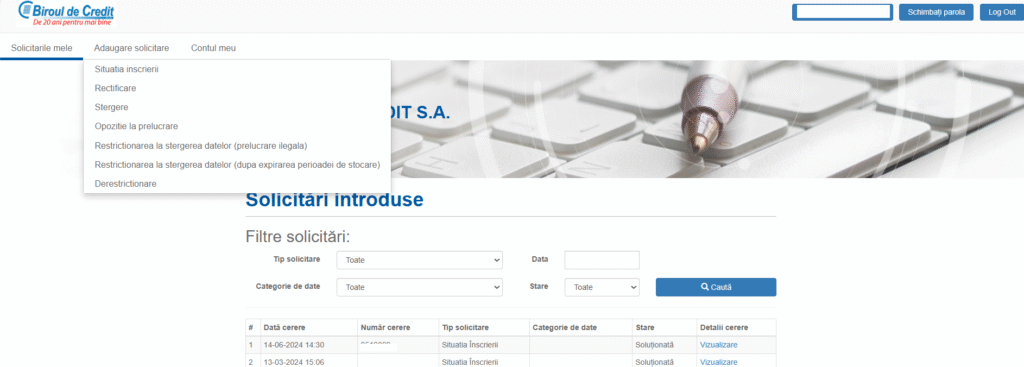The width and height of the screenshot is (1024, 367).
Task: Open Vizualizare link for 14-06-2024 request
Action: click(718, 345)
